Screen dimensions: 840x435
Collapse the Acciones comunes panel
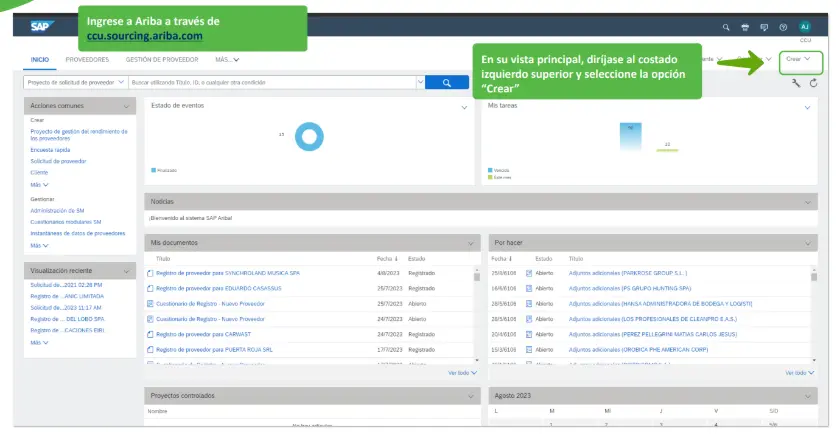pyautogui.click(x=126, y=106)
